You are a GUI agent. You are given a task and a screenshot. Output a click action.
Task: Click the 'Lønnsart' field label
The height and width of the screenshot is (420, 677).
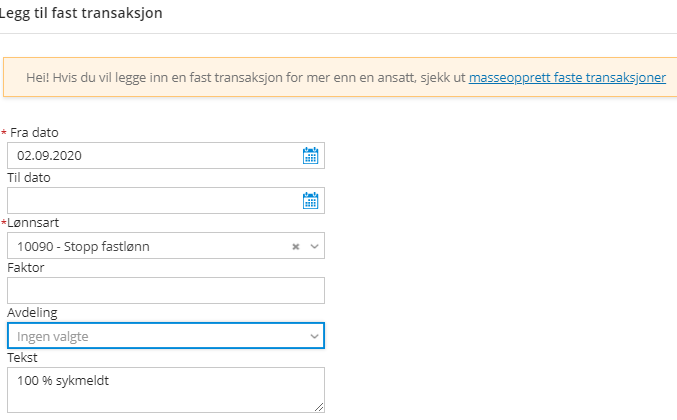coord(36,222)
